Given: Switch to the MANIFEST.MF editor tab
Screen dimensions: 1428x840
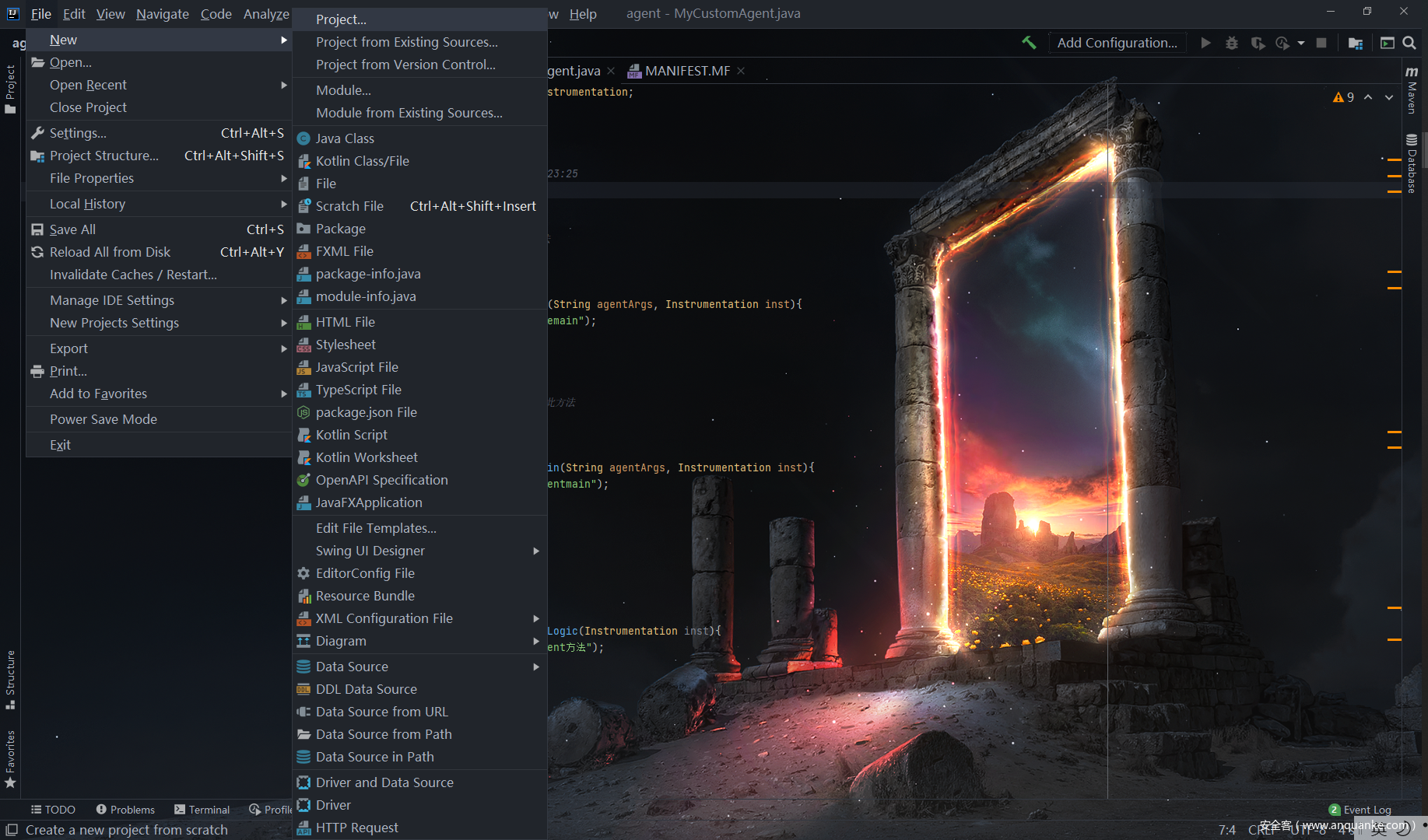Looking at the screenshot, I should [x=687, y=71].
